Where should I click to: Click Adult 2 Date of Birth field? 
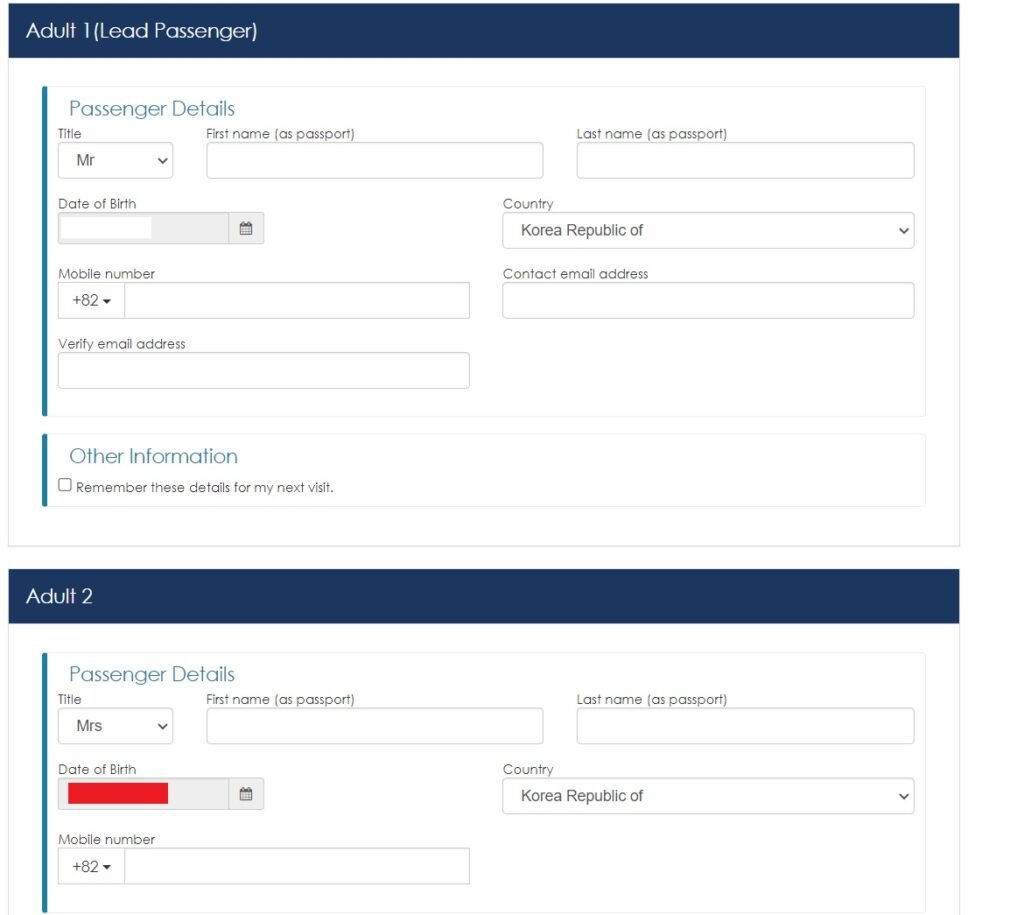point(144,794)
